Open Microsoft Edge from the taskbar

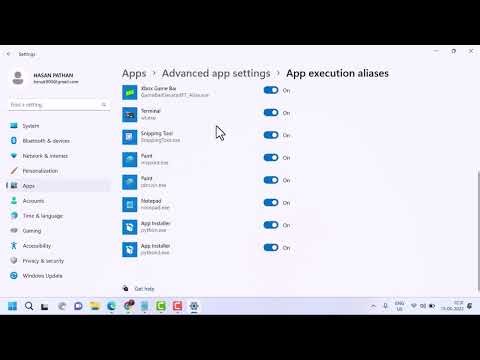(x=112, y=306)
